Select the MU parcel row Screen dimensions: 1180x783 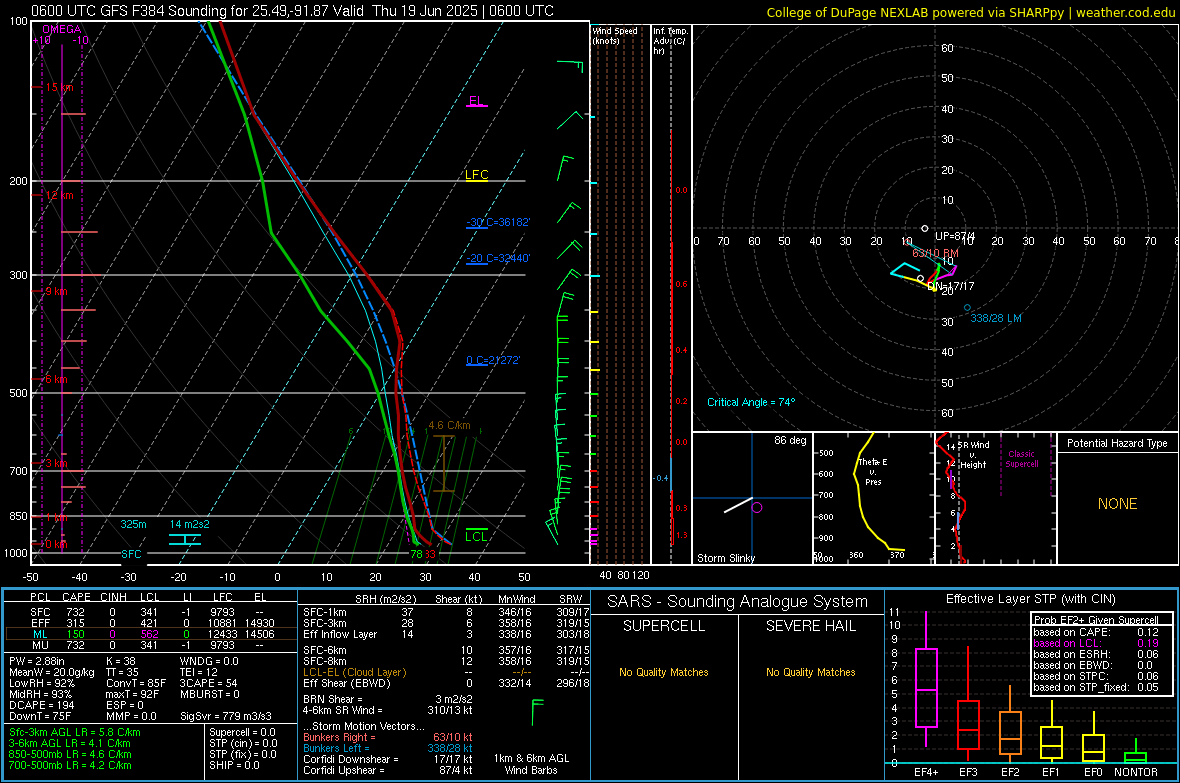[151, 645]
